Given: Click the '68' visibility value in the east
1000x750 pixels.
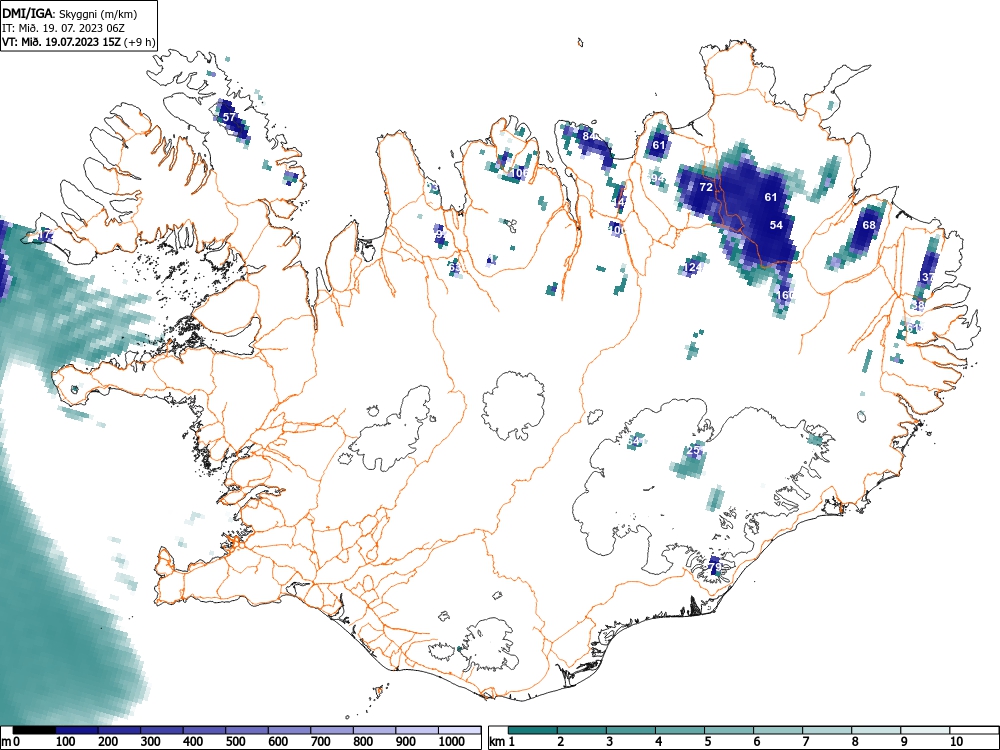Looking at the screenshot, I should point(869,225).
